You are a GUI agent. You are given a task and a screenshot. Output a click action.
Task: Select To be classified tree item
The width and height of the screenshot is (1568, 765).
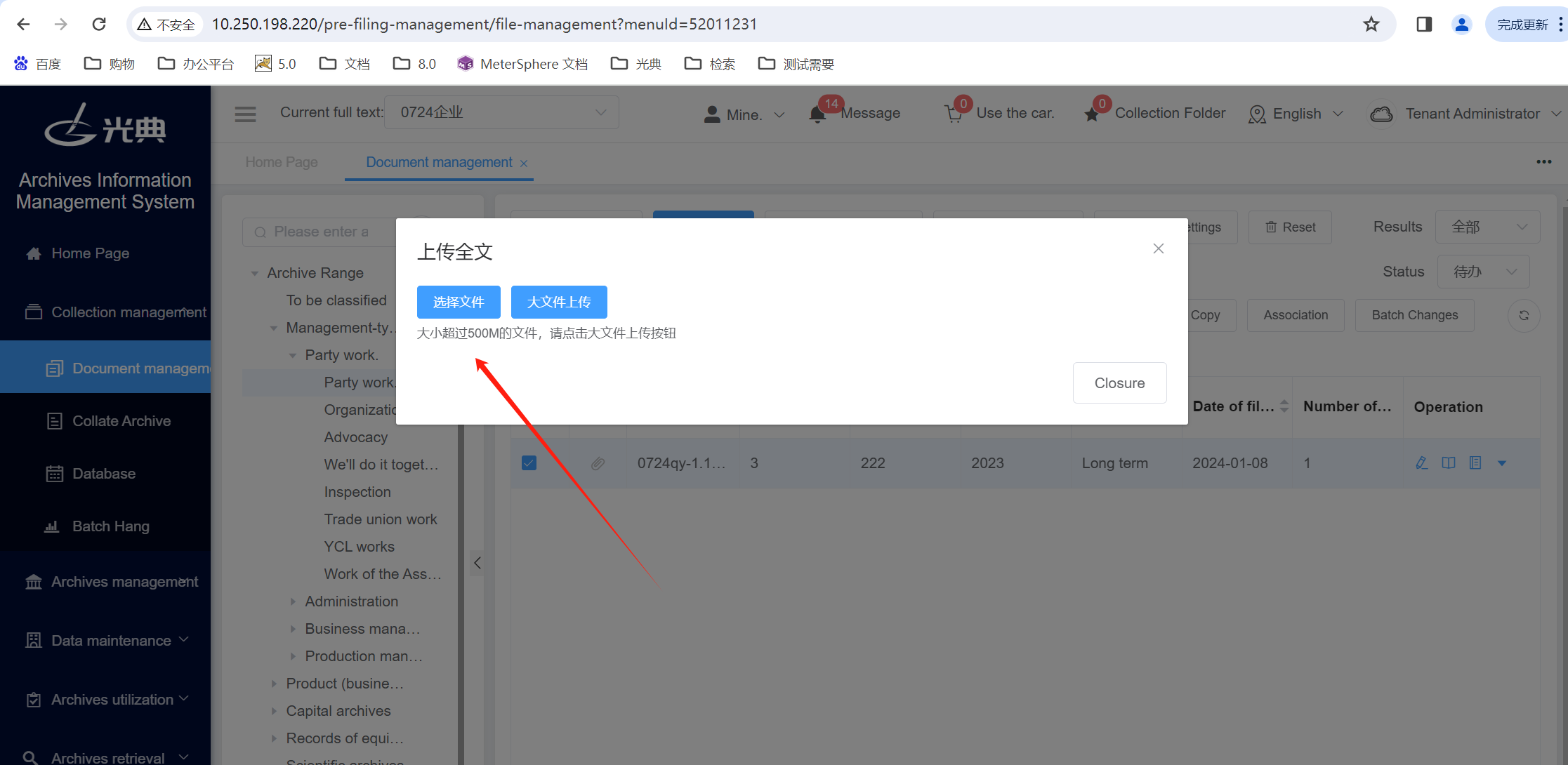pos(336,300)
